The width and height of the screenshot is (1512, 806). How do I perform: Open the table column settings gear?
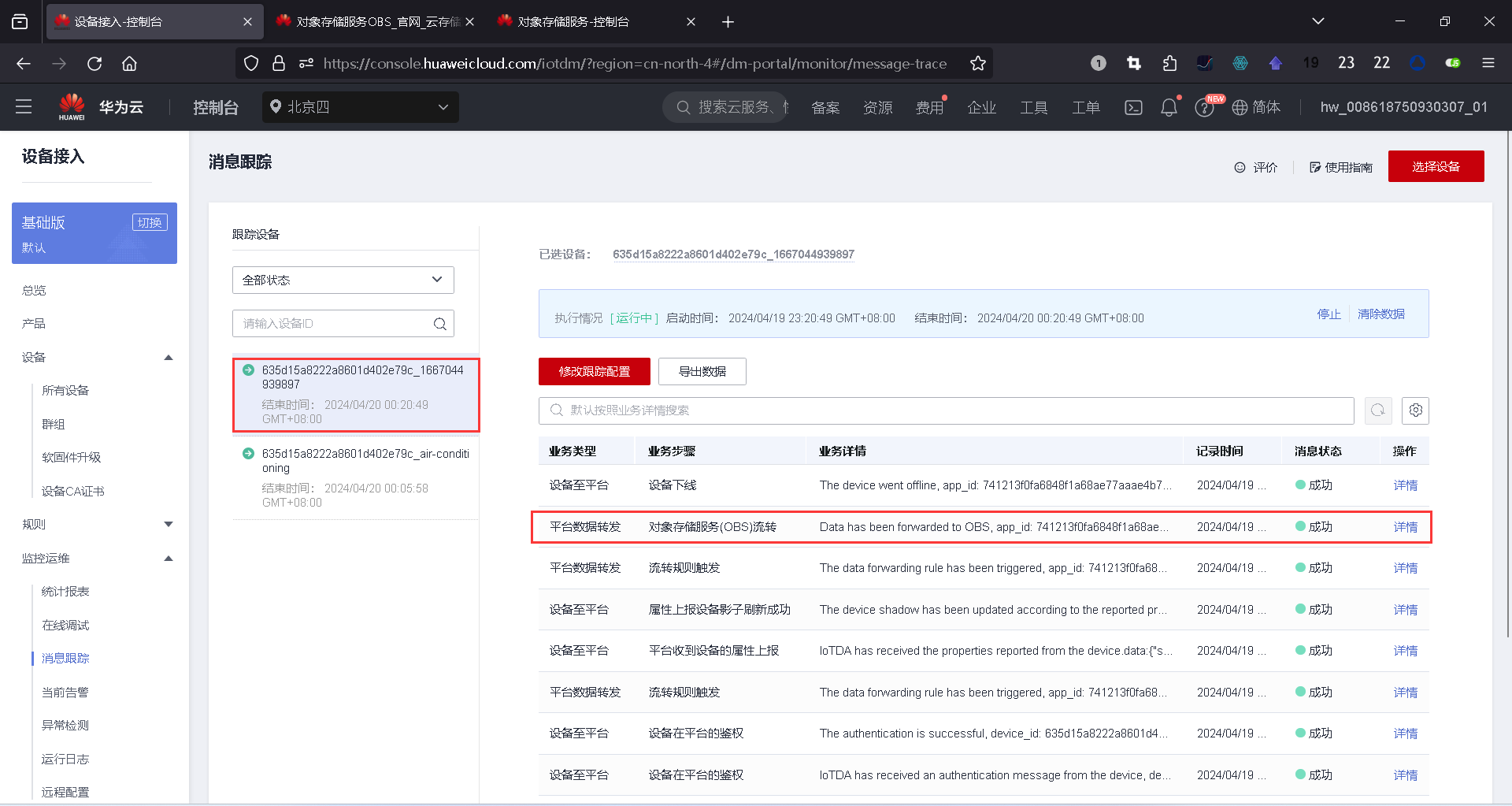[1415, 410]
